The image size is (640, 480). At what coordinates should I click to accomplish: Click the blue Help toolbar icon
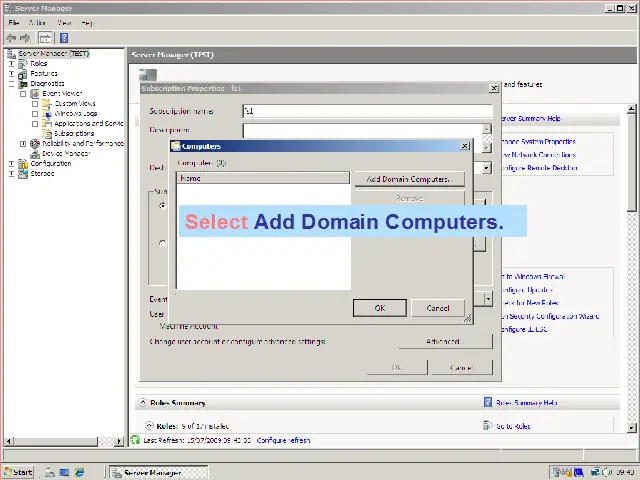click(64, 38)
